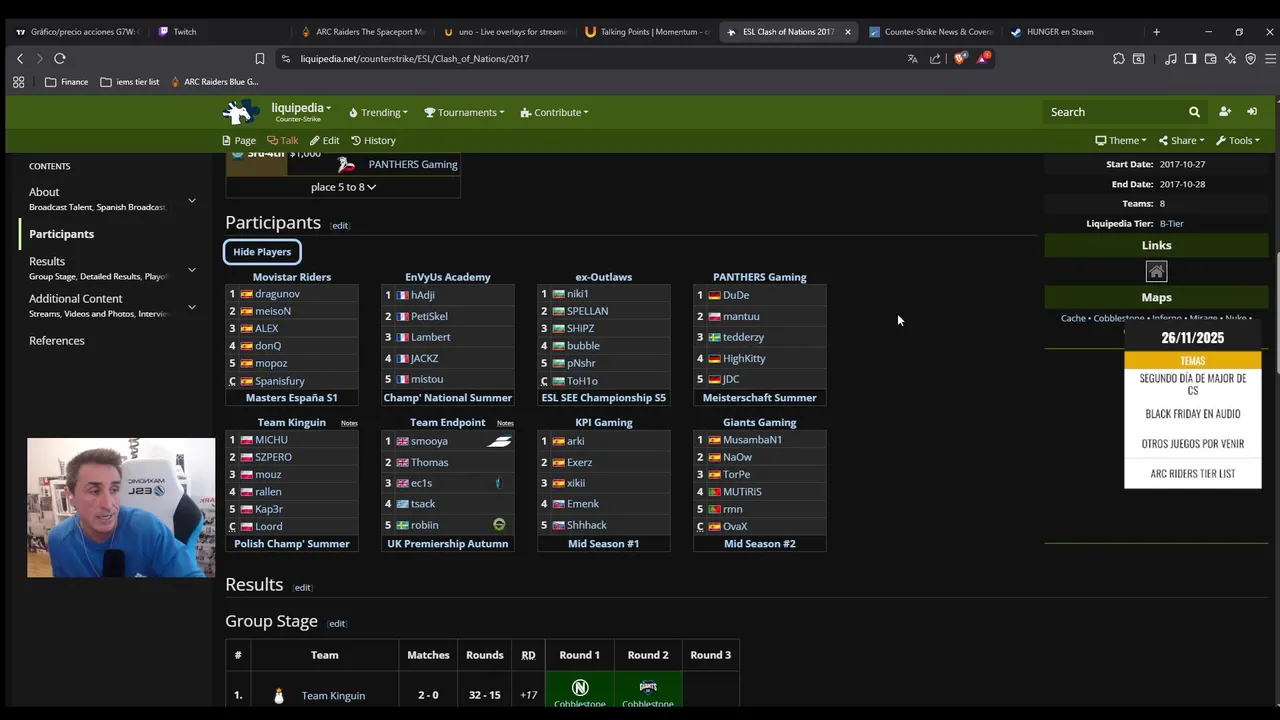The width and height of the screenshot is (1280, 720).
Task: Open the extensions puzzle icon
Action: point(1119,59)
